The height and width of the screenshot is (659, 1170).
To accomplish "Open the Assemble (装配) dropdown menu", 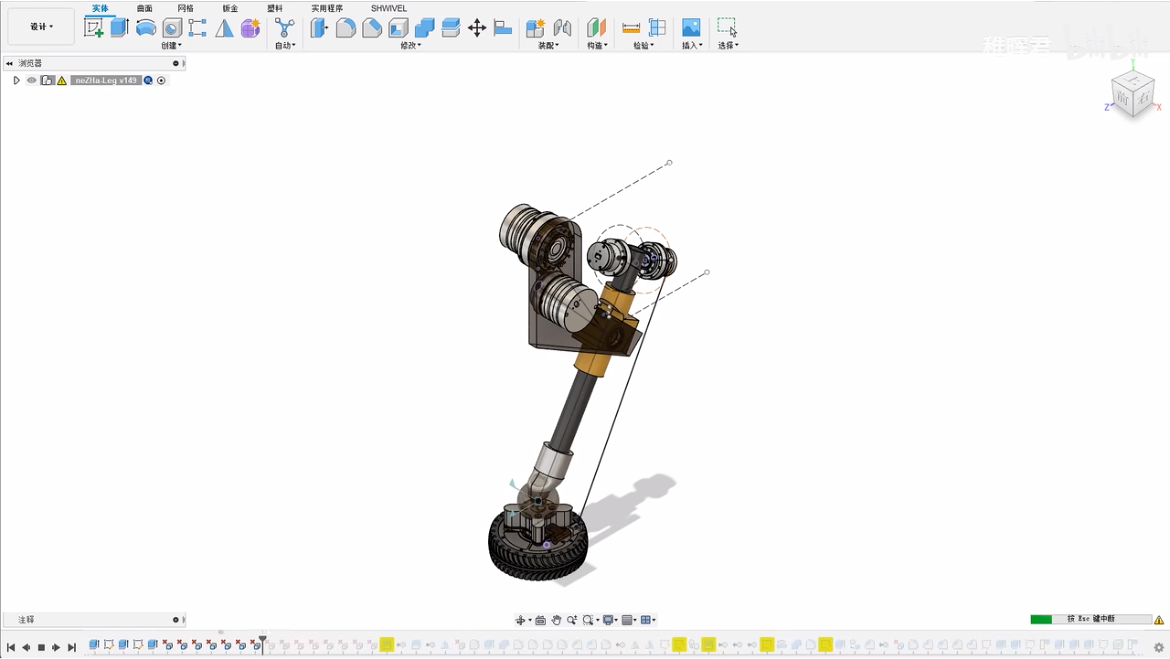I will coord(548,46).
